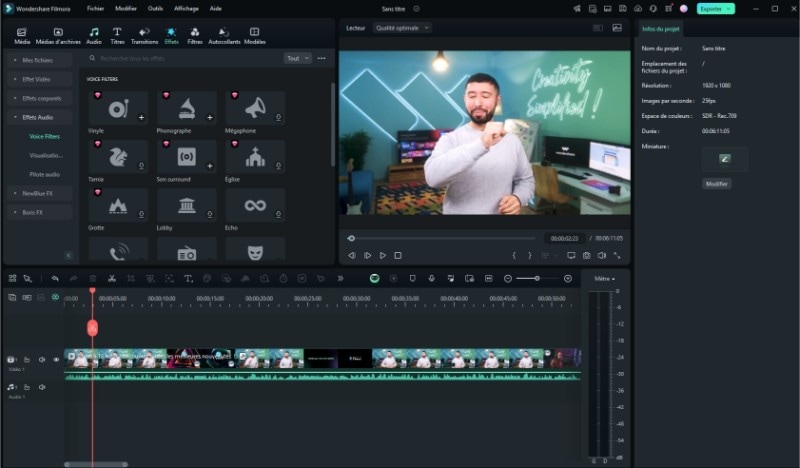Viewport: 800px width, 468px height.
Task: Take a snapshot of preview
Action: (587, 255)
